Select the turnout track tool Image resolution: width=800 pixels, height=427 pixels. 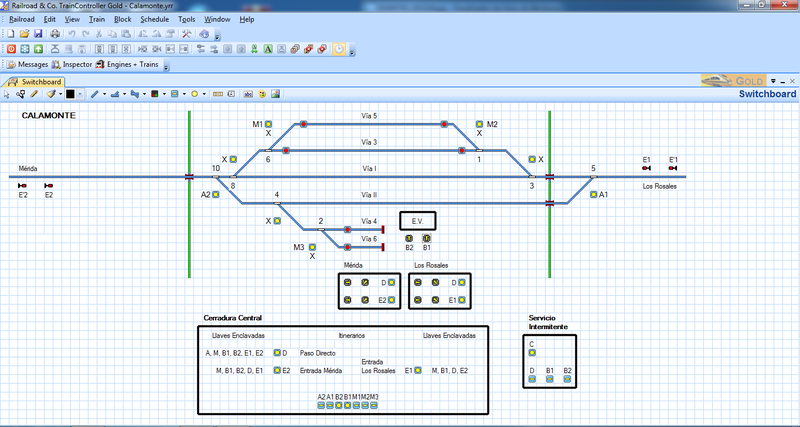click(115, 94)
